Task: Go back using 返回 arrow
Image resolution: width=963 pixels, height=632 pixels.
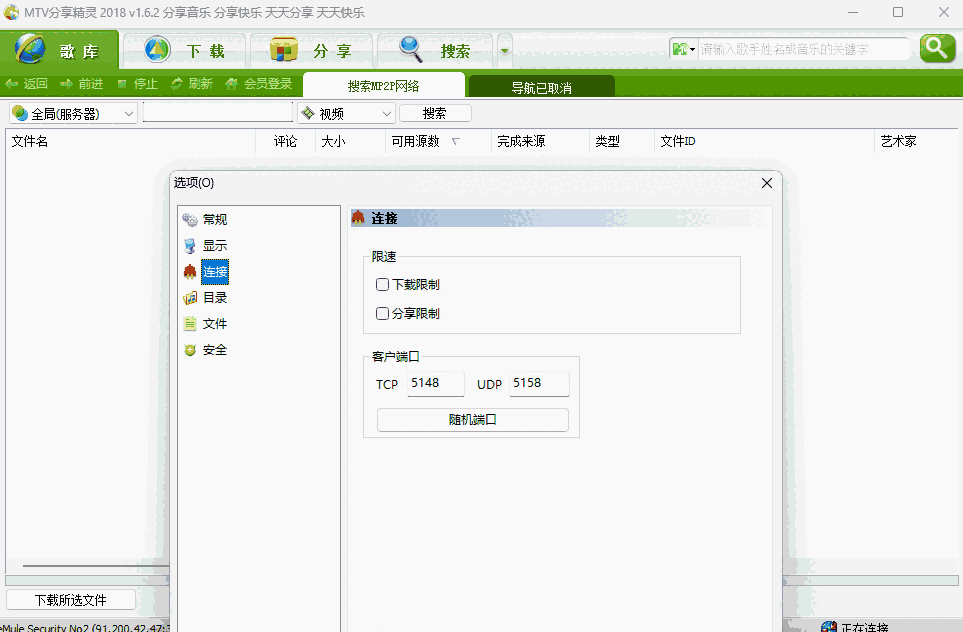Action: point(27,84)
